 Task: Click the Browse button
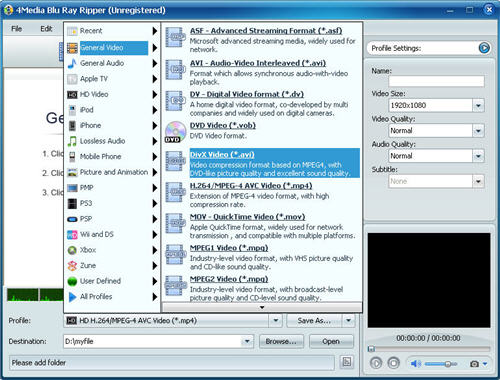pyautogui.click(x=281, y=341)
